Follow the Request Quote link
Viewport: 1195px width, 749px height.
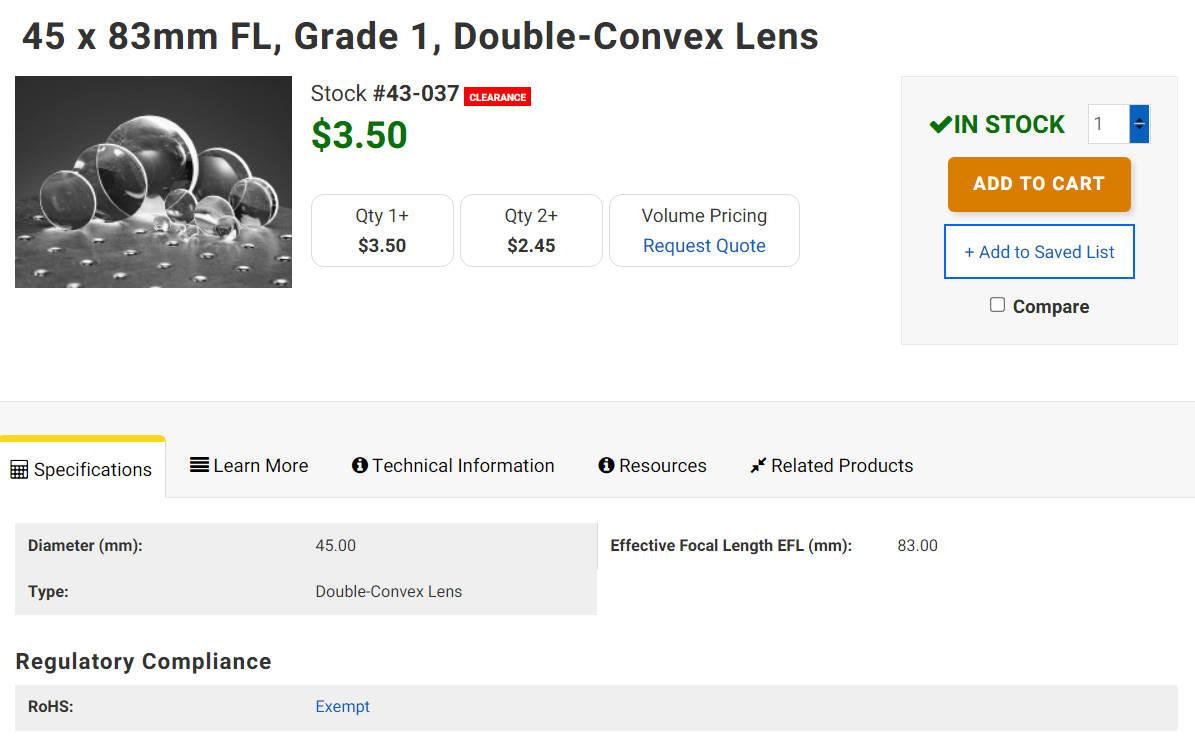coord(704,246)
